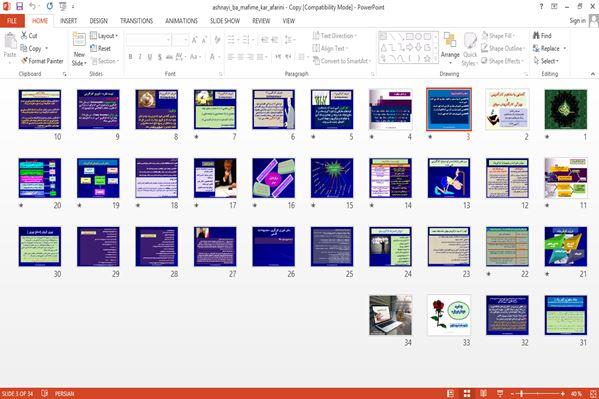The height and width of the screenshot is (399, 599).
Task: Click the New Slide button icon
Action: point(79,41)
